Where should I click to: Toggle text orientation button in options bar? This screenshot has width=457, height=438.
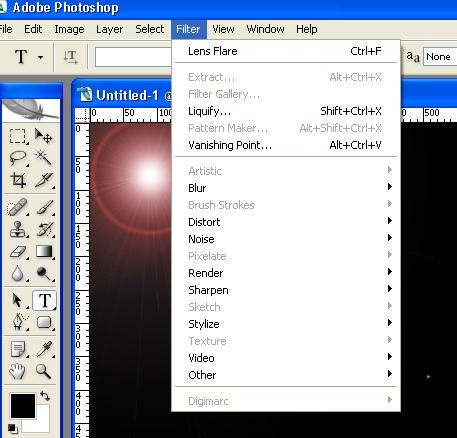(70, 57)
